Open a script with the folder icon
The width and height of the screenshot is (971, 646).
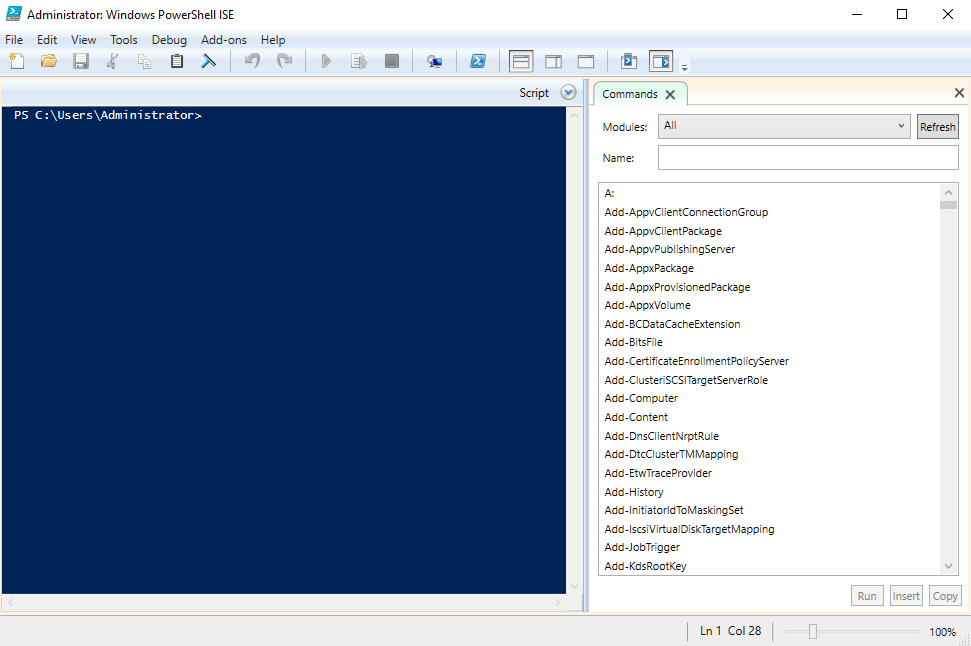(48, 61)
